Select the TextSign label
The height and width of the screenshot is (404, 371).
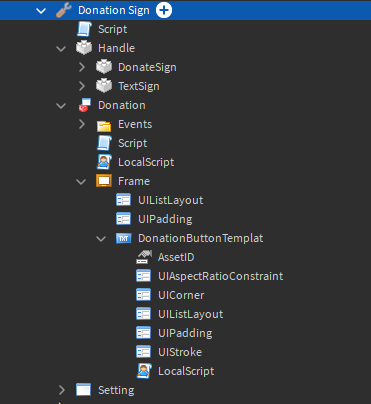(x=139, y=86)
